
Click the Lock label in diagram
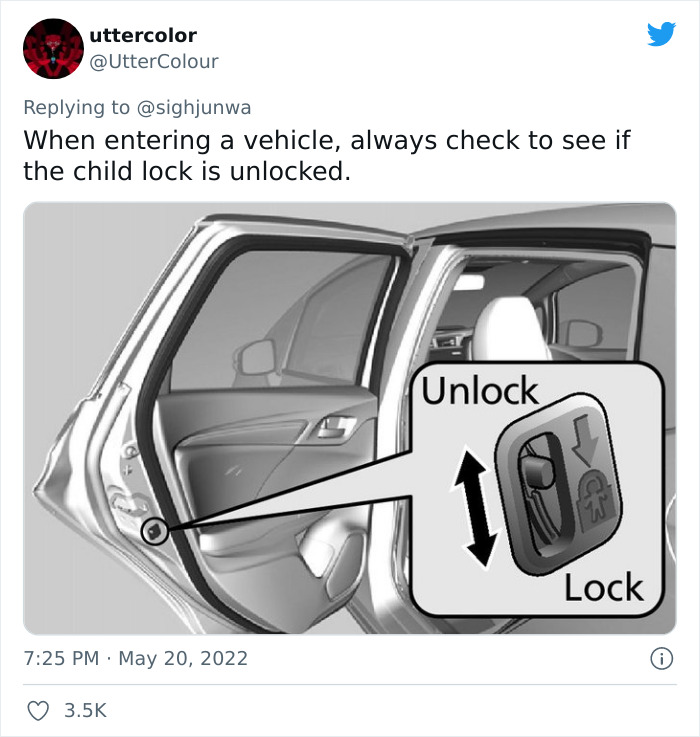tap(604, 588)
